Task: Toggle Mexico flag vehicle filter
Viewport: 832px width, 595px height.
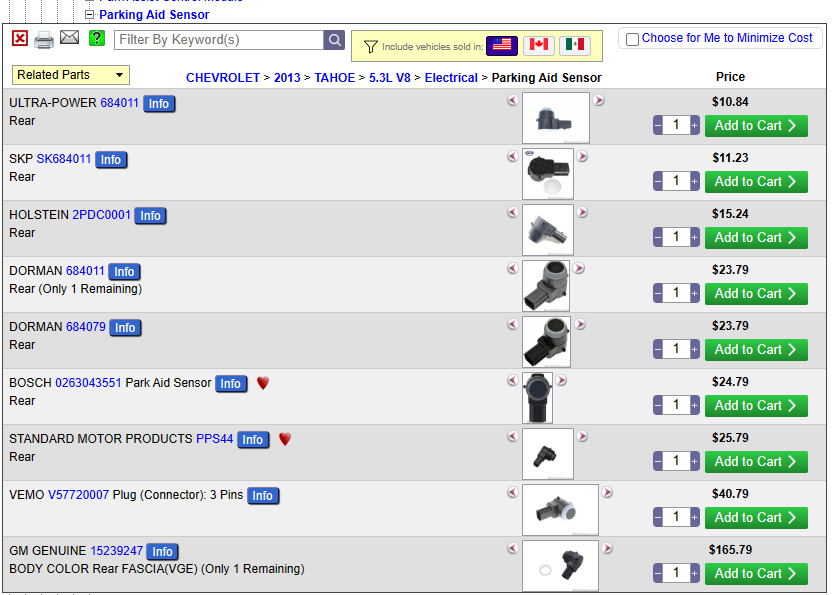Action: pos(575,45)
